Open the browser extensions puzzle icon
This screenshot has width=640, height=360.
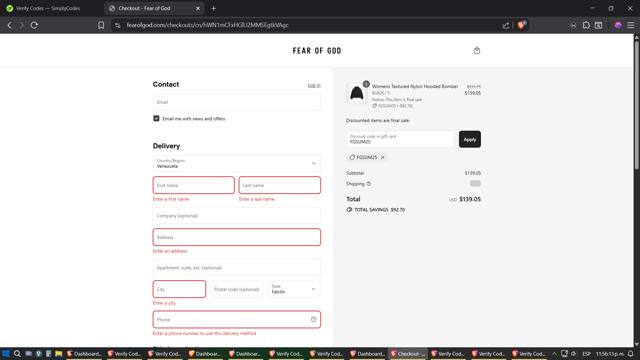pos(586,25)
